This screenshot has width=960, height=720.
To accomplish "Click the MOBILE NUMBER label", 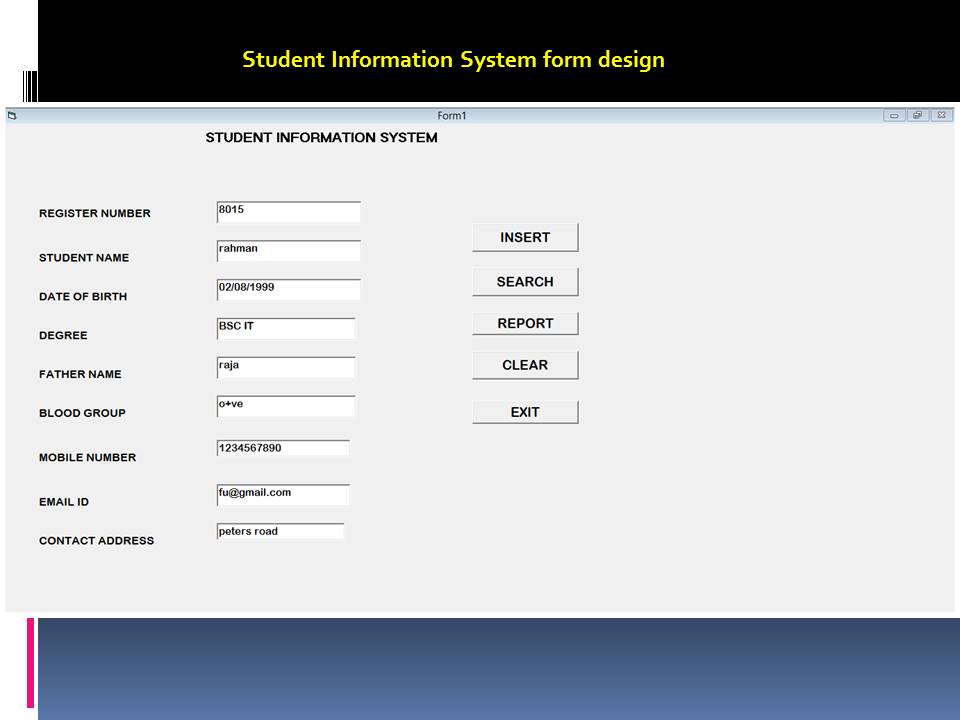I will pos(88,457).
